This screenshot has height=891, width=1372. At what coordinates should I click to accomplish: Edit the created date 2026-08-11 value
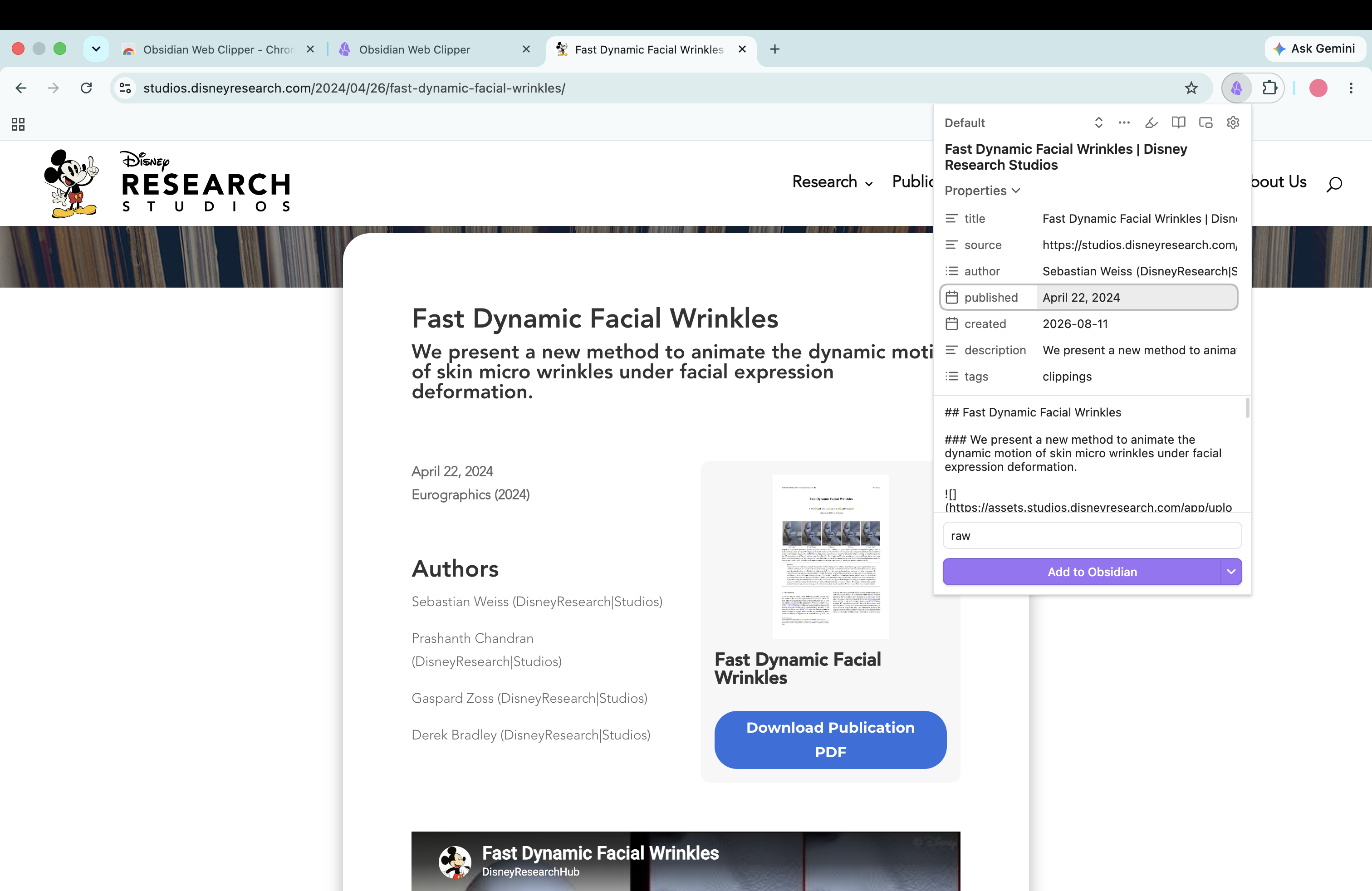[x=1137, y=324]
